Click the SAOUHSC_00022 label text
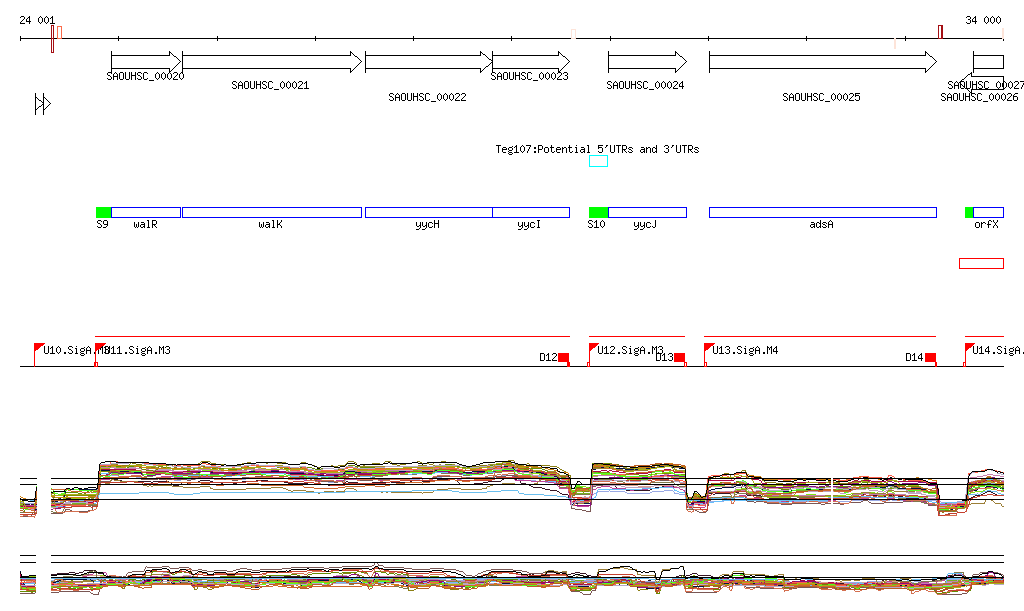Viewport: 1024px width, 611px height. pos(427,97)
